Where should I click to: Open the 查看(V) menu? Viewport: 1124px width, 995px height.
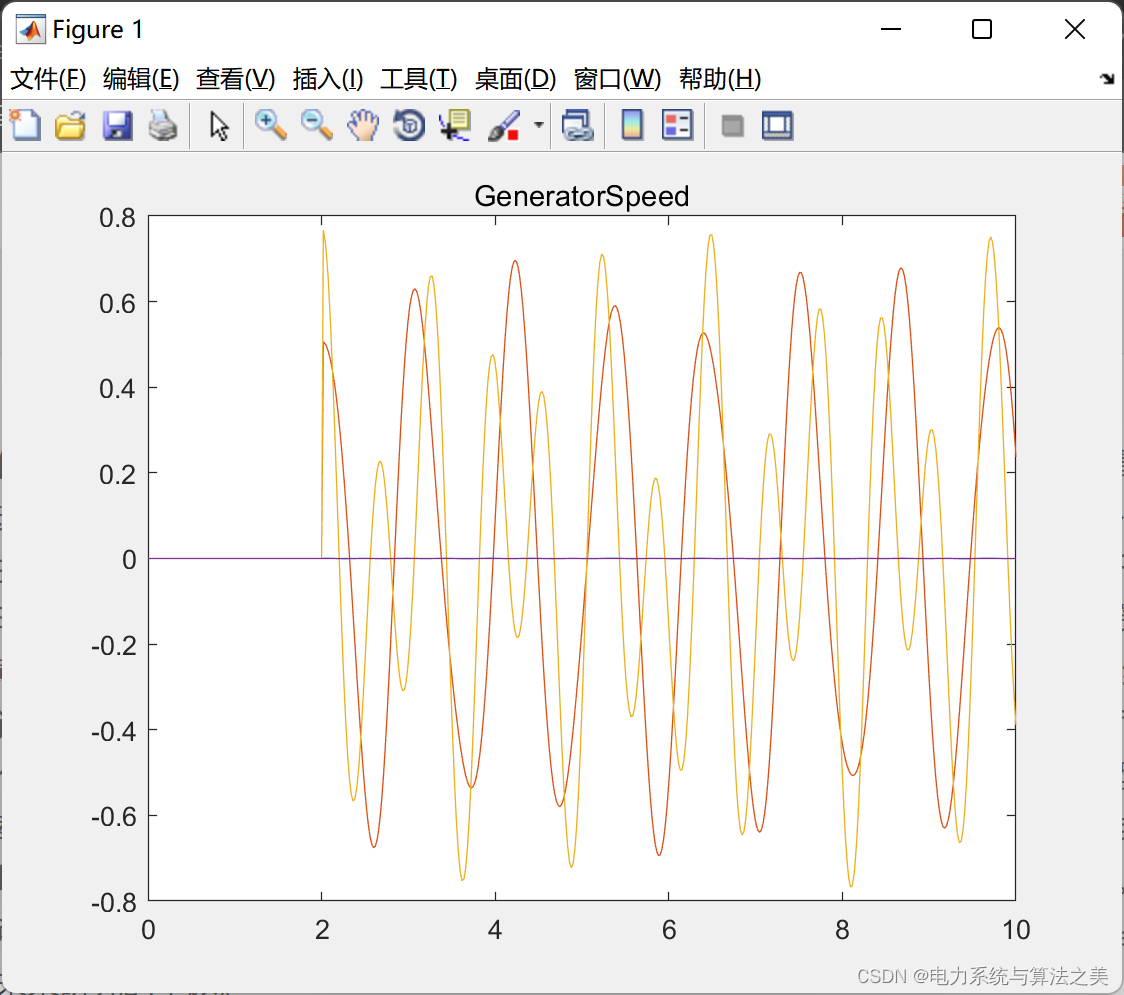(x=236, y=79)
